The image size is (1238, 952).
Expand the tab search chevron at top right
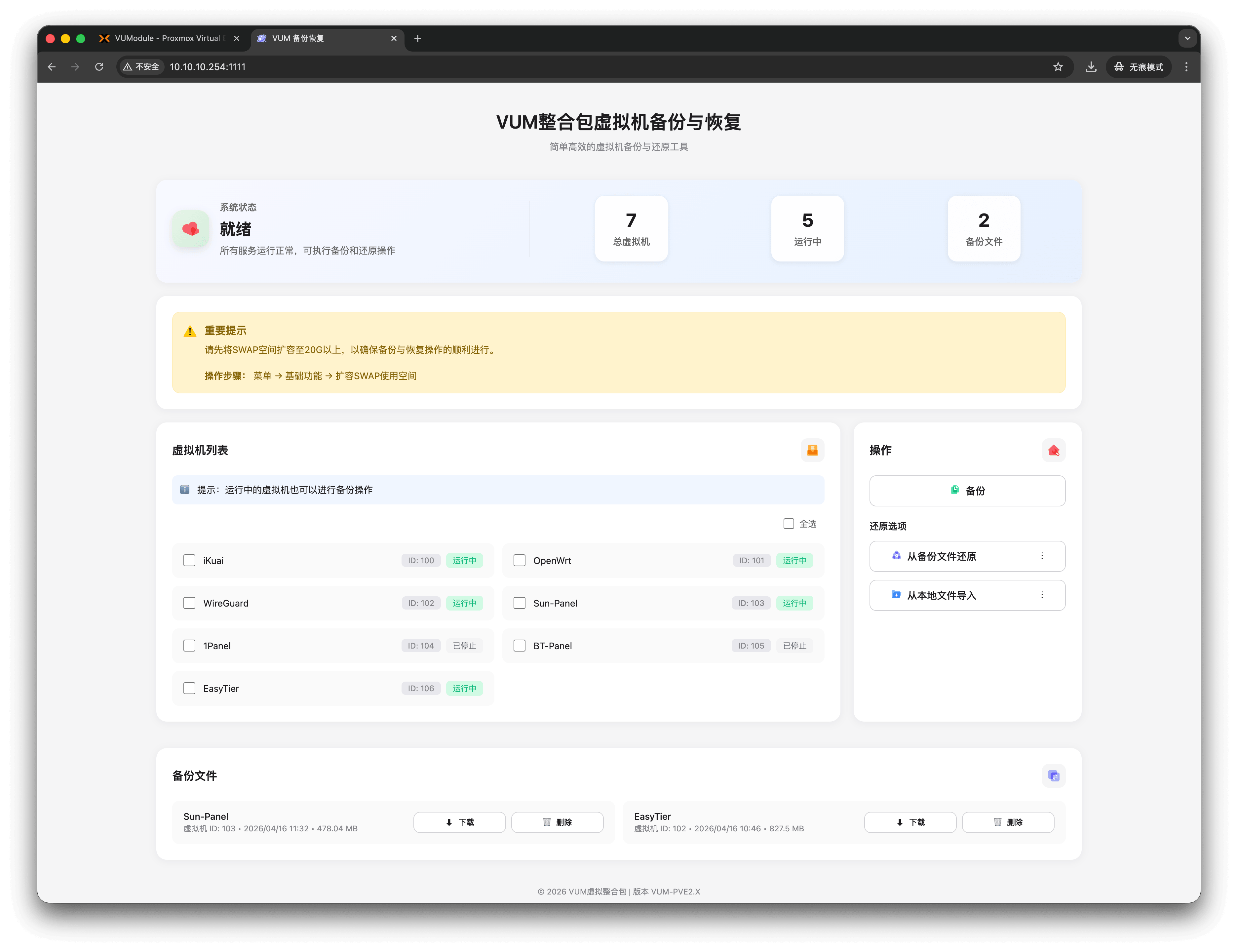point(1187,39)
